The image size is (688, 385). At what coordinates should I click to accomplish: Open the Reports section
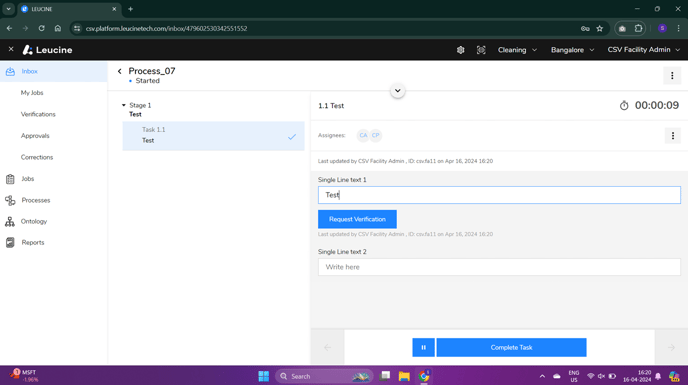point(33,243)
